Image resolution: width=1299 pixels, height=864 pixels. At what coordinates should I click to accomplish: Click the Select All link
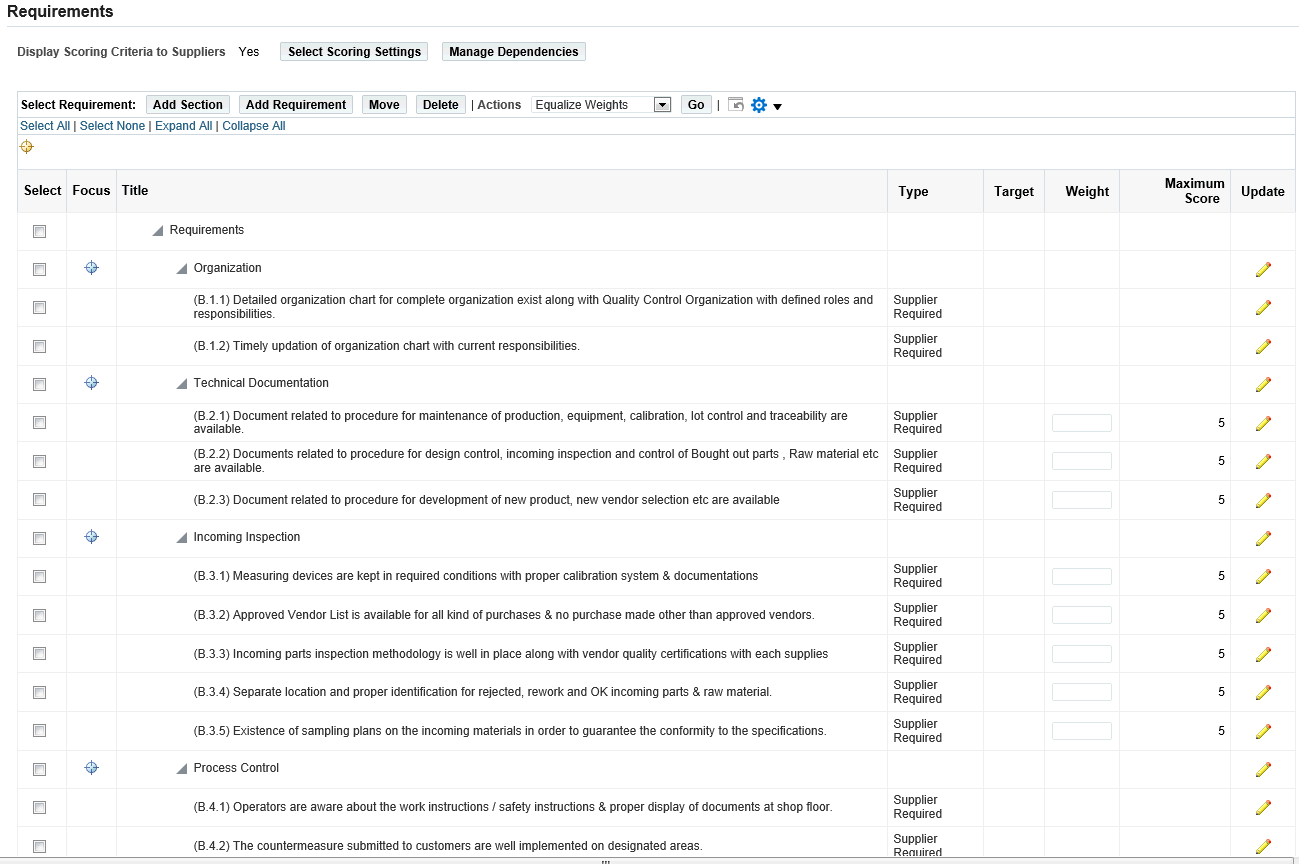click(x=45, y=126)
